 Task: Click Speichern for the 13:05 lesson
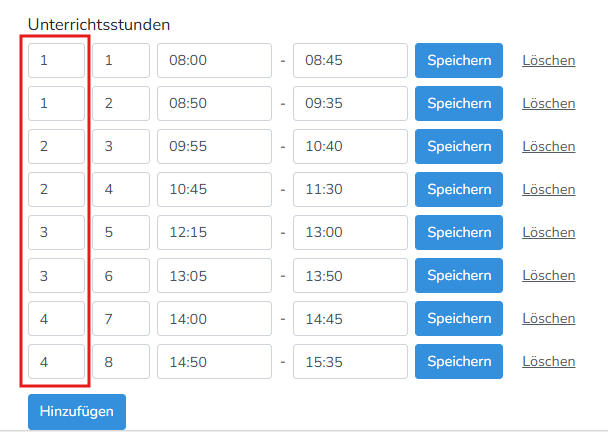tap(459, 275)
